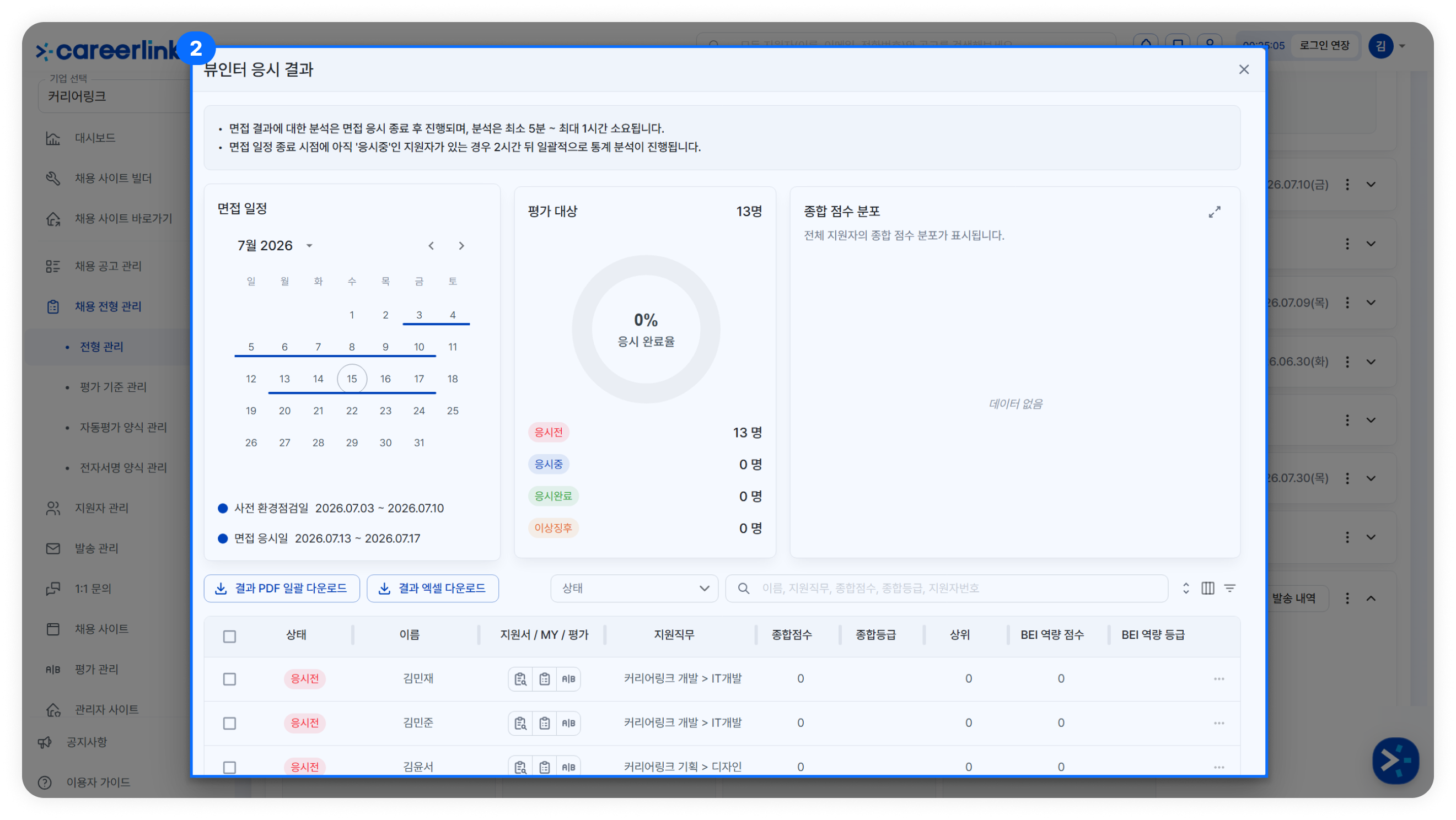Open 대시보드 in the sidebar

coord(95,138)
